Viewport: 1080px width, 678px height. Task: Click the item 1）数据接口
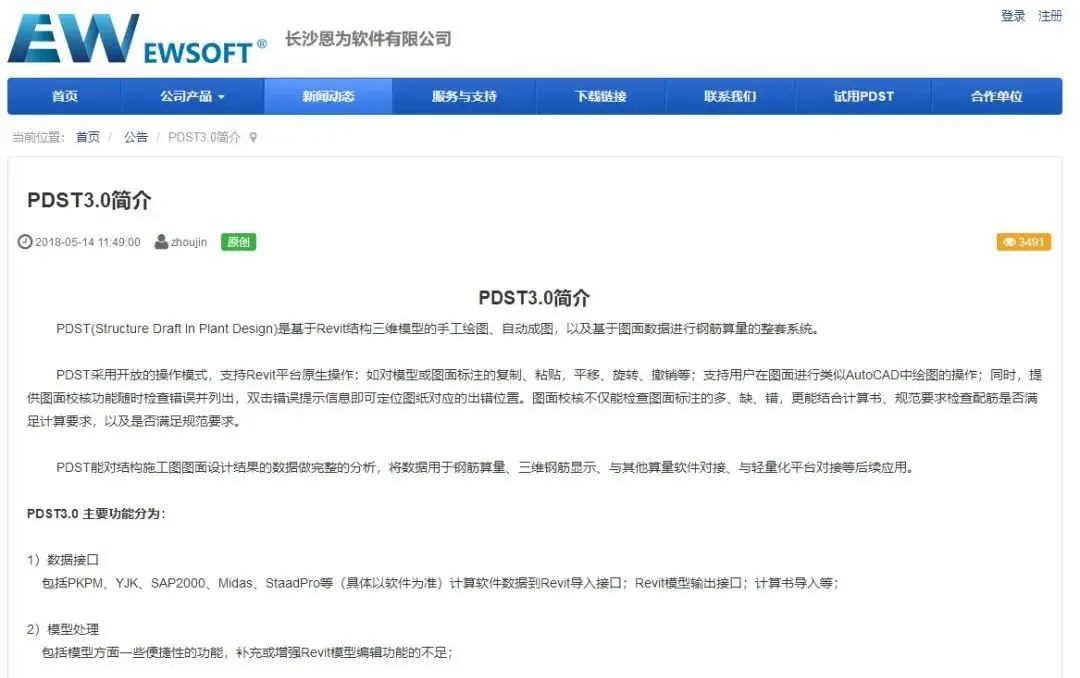(x=63, y=560)
